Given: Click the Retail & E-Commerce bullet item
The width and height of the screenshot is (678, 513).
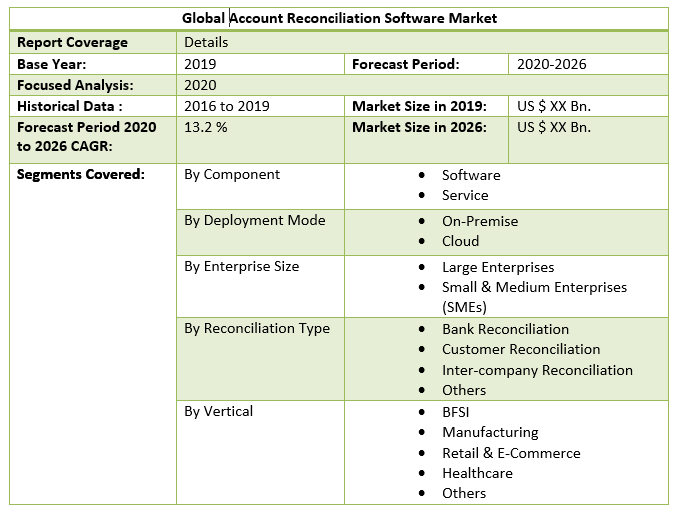Looking at the screenshot, I should pyautogui.click(x=511, y=453).
